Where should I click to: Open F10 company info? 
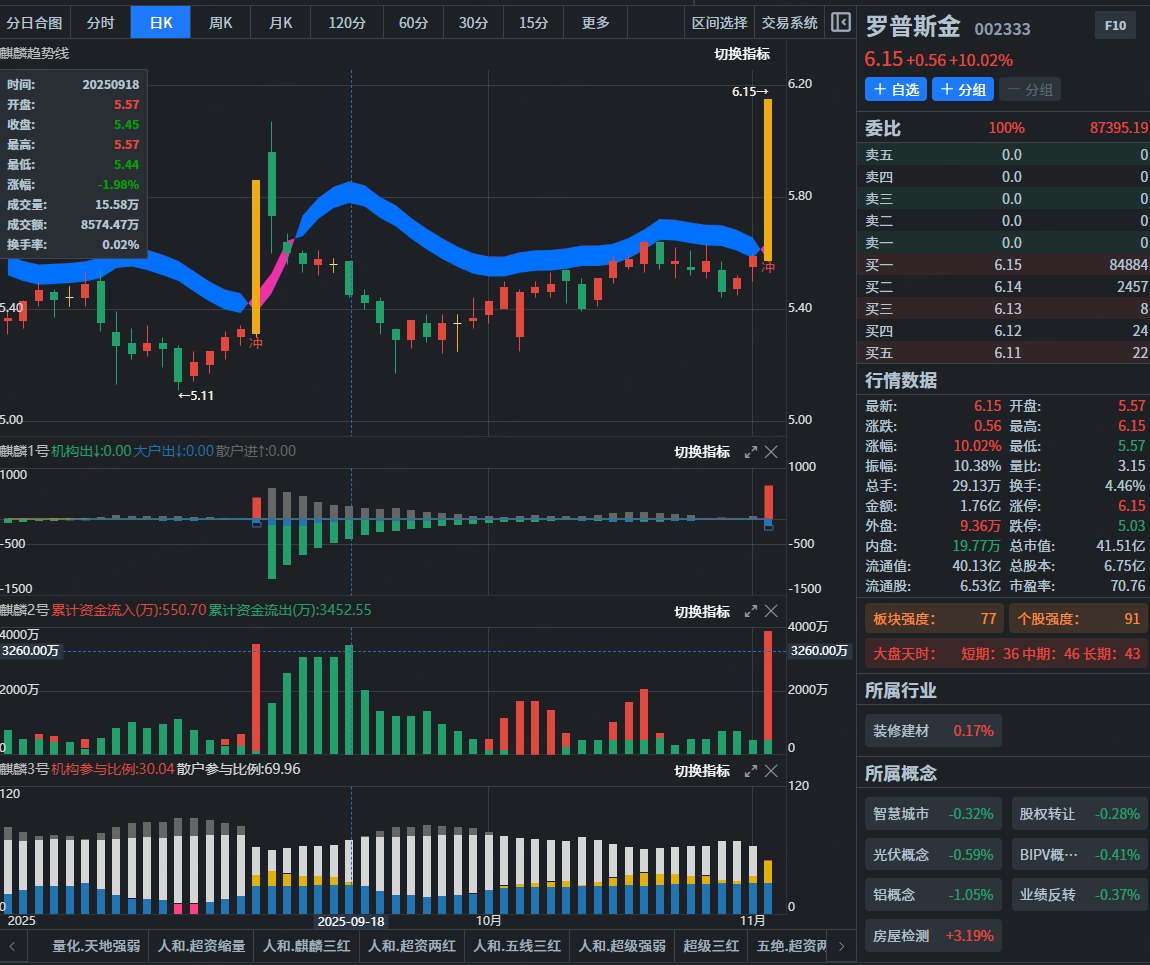(x=1115, y=26)
